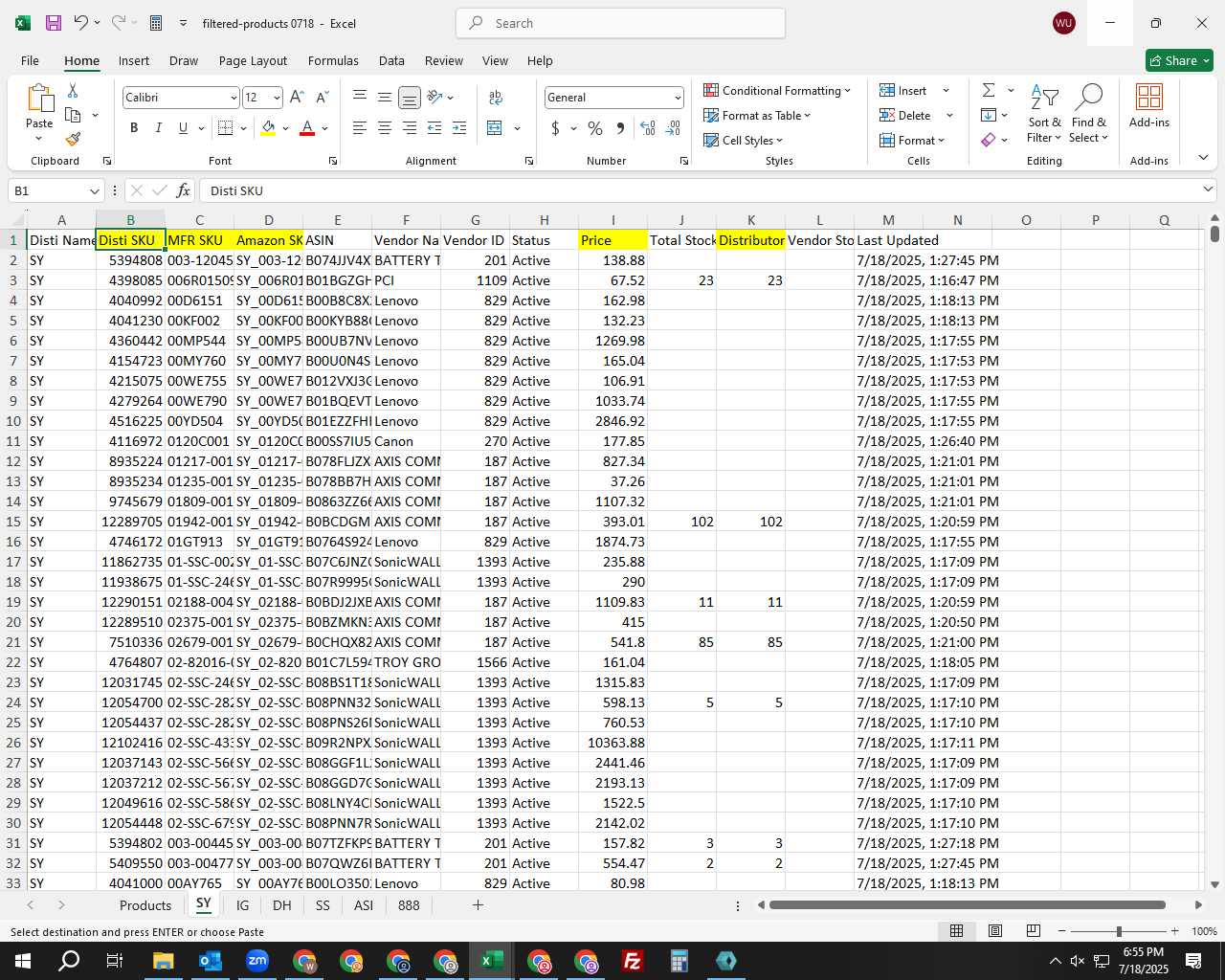Viewport: 1225px width, 980px height.
Task: Click the Font Color A icon
Action: [x=307, y=127]
